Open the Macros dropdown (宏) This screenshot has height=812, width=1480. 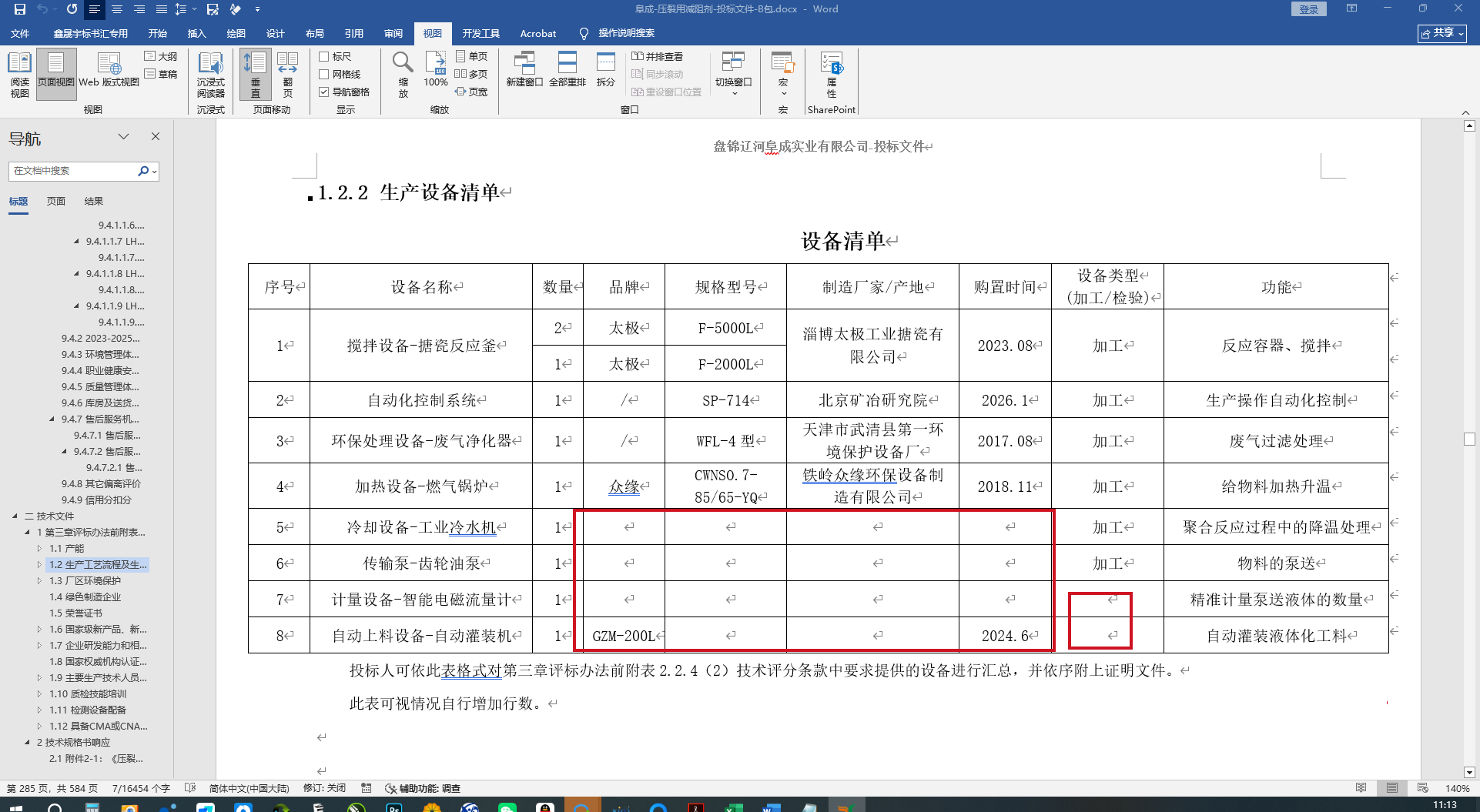pos(783,75)
